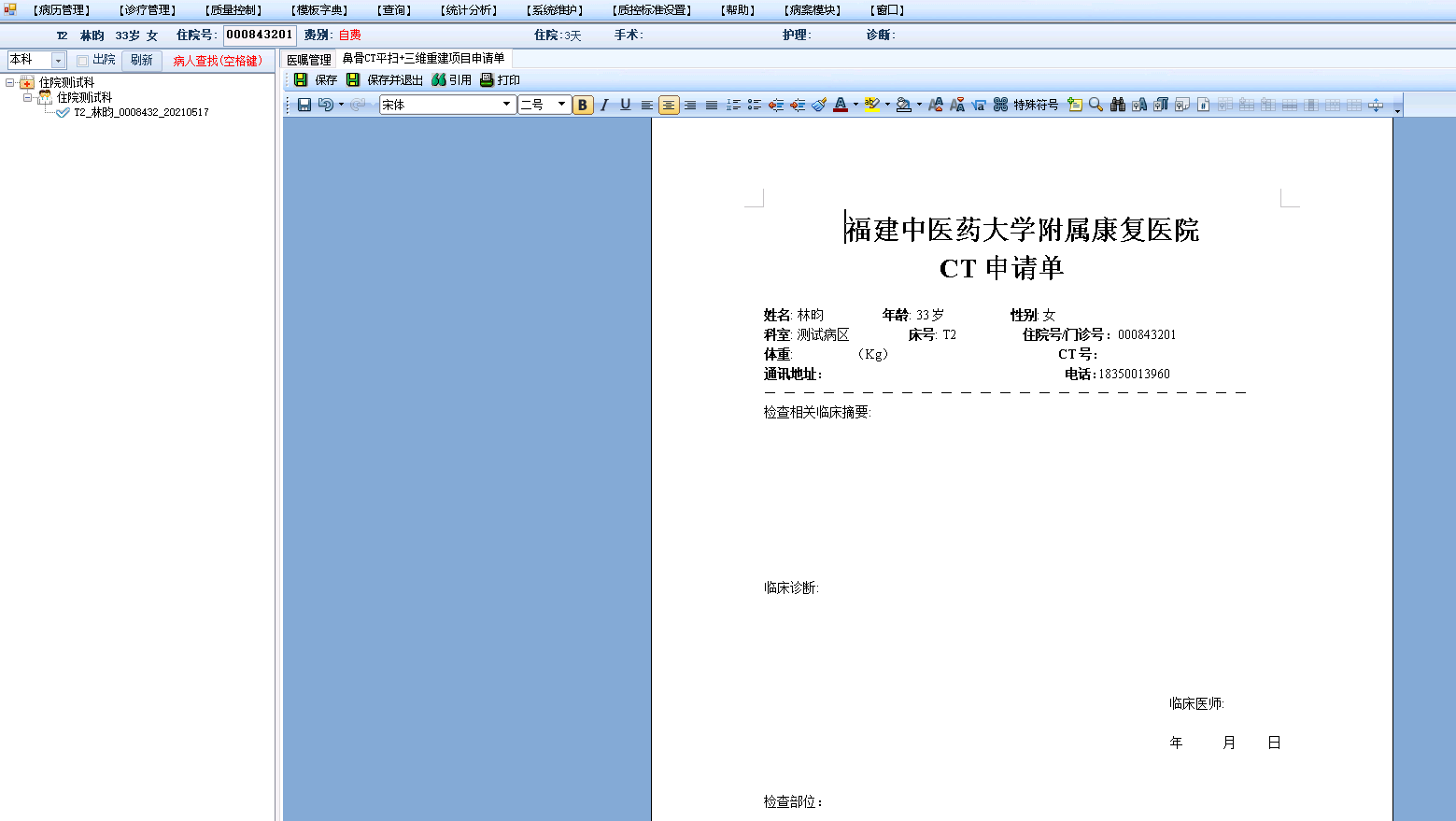Decrease paragraph indent
This screenshot has width=1456, height=821.
click(776, 105)
